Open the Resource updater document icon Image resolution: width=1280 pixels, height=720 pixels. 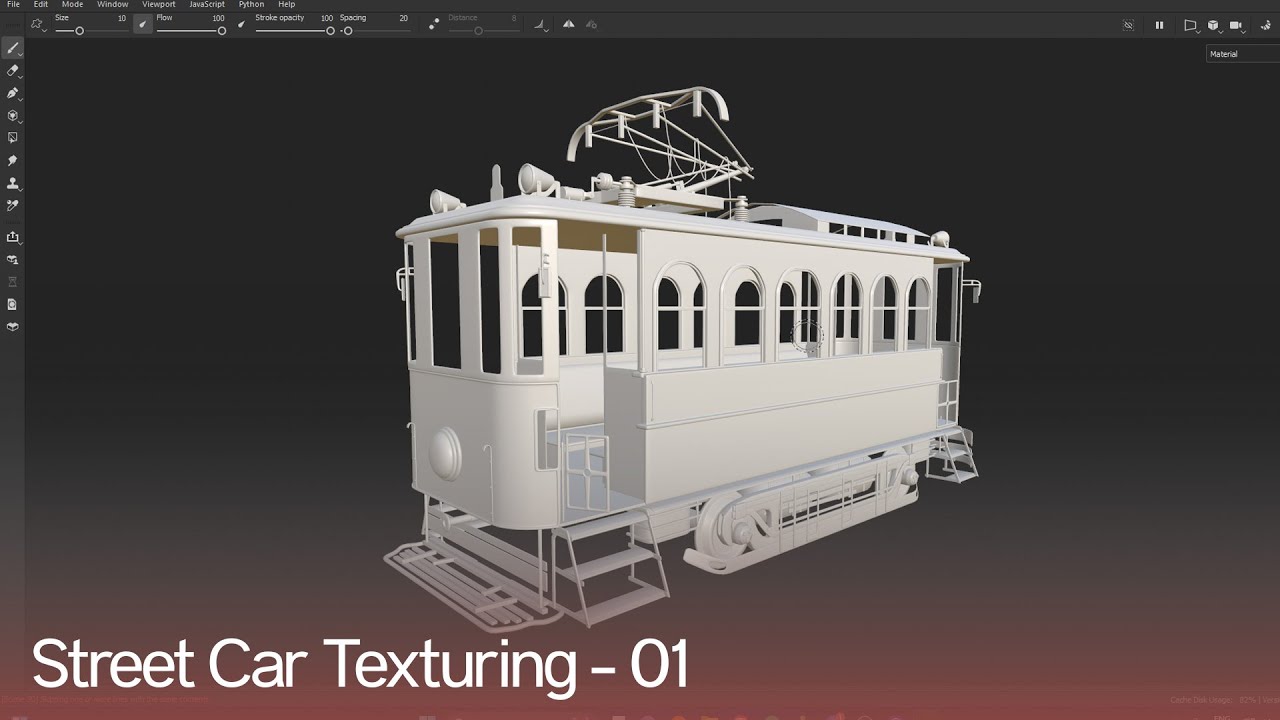tap(13, 304)
